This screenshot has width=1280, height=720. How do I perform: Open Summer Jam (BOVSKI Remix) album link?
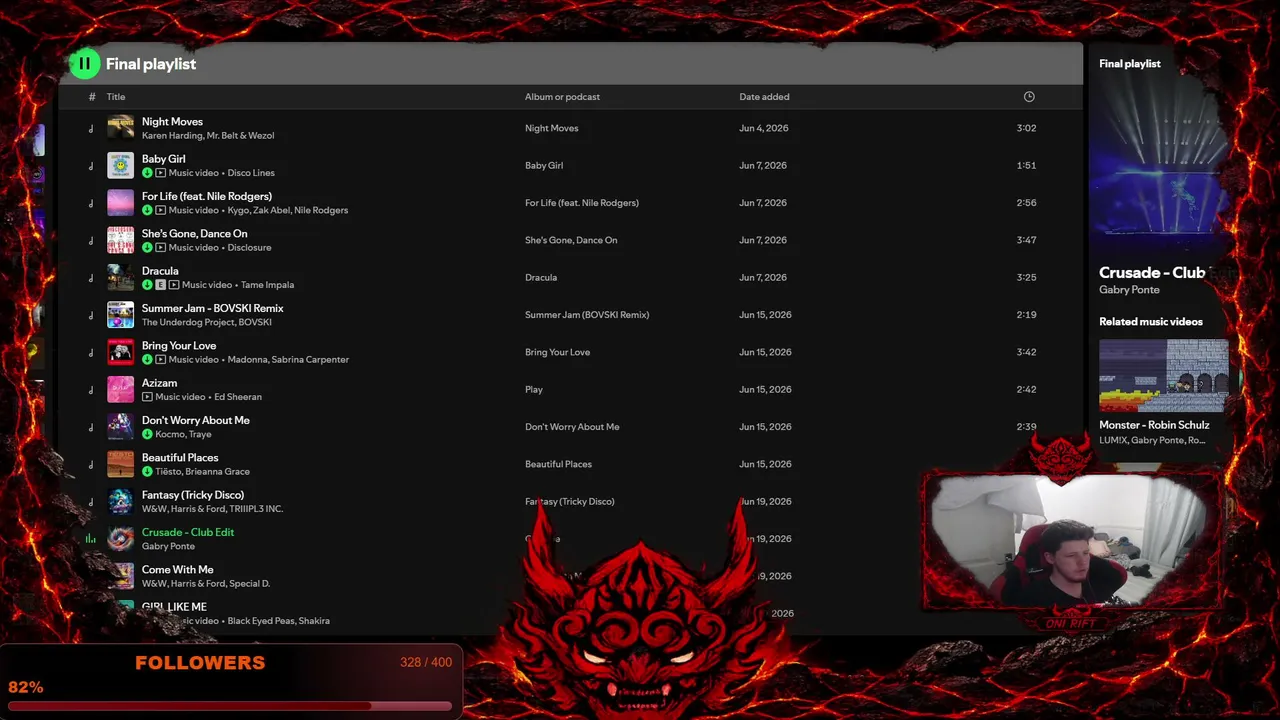pos(587,315)
